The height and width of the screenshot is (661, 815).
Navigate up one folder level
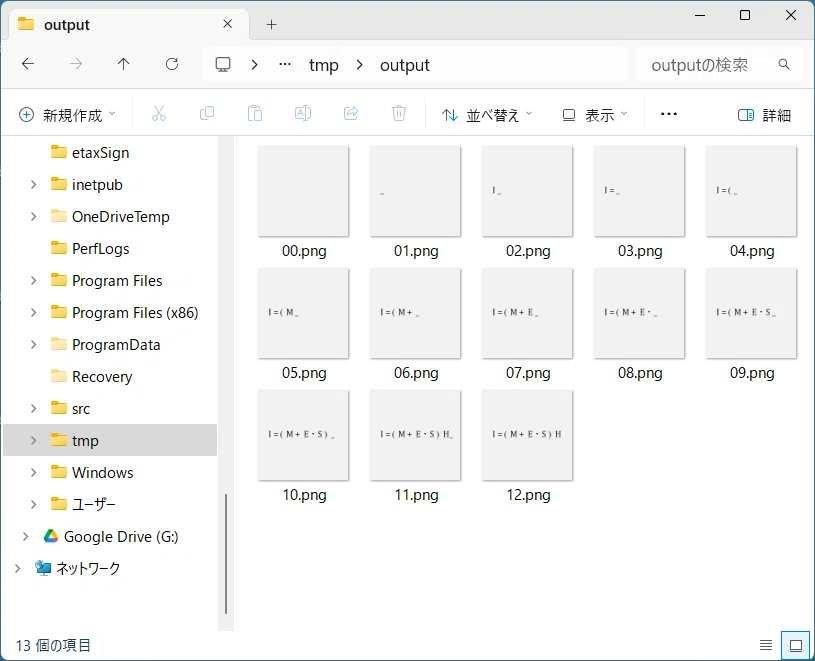[x=124, y=64]
